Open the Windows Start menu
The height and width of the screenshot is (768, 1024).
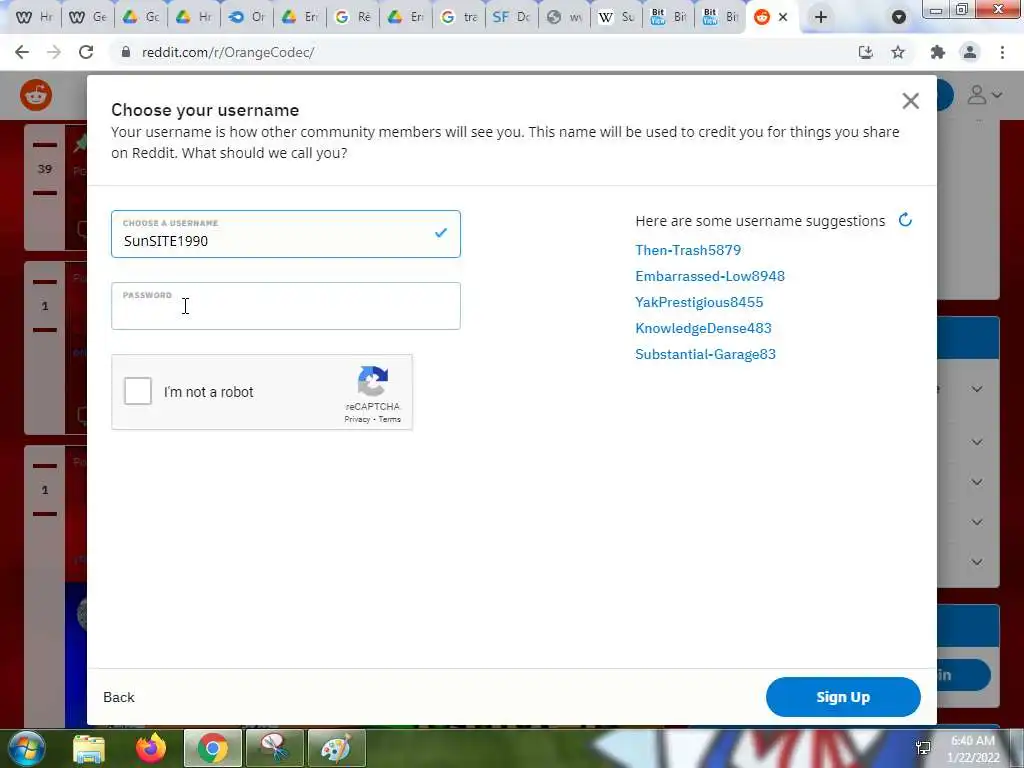pyautogui.click(x=26, y=748)
